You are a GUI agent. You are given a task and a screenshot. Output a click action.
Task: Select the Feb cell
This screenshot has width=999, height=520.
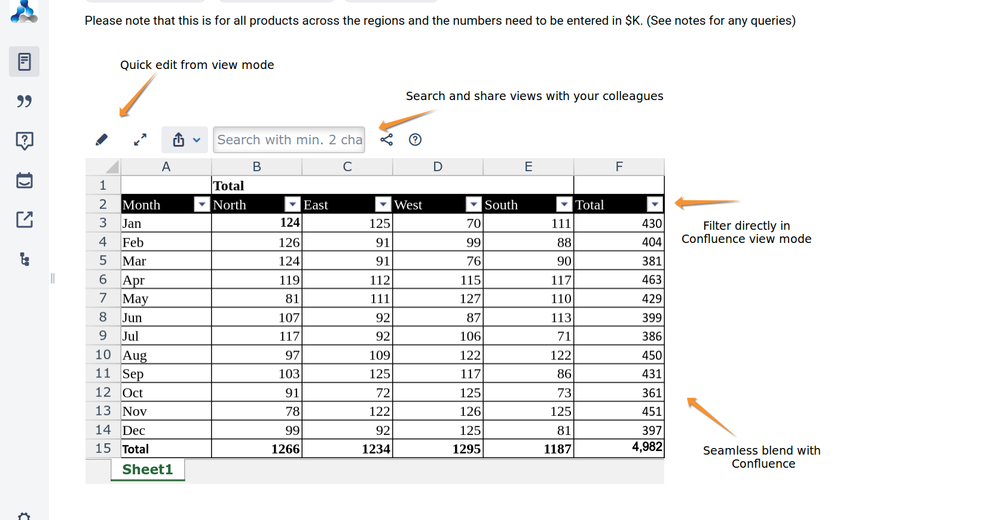point(166,242)
